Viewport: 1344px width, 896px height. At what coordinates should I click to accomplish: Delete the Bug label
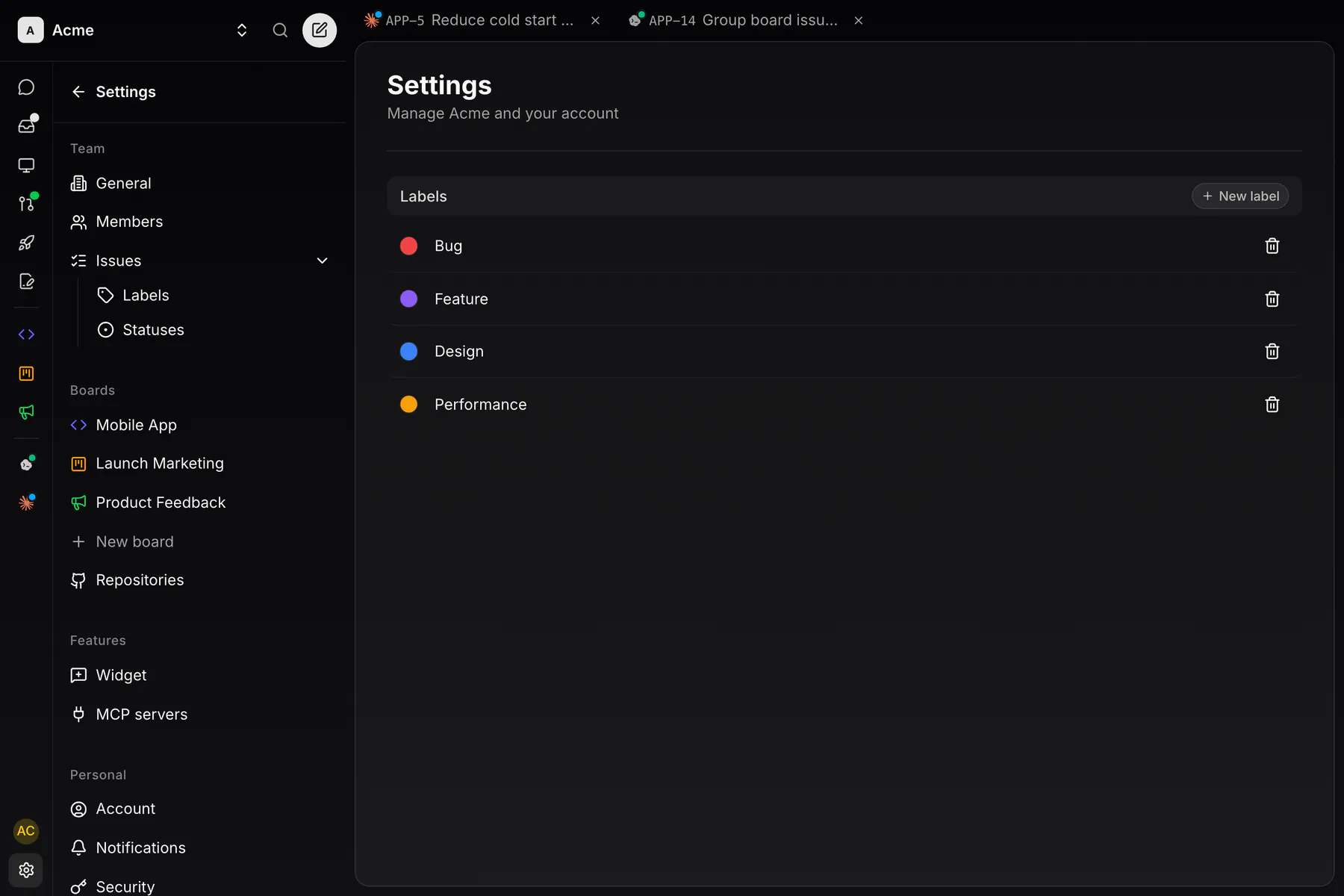tap(1272, 246)
